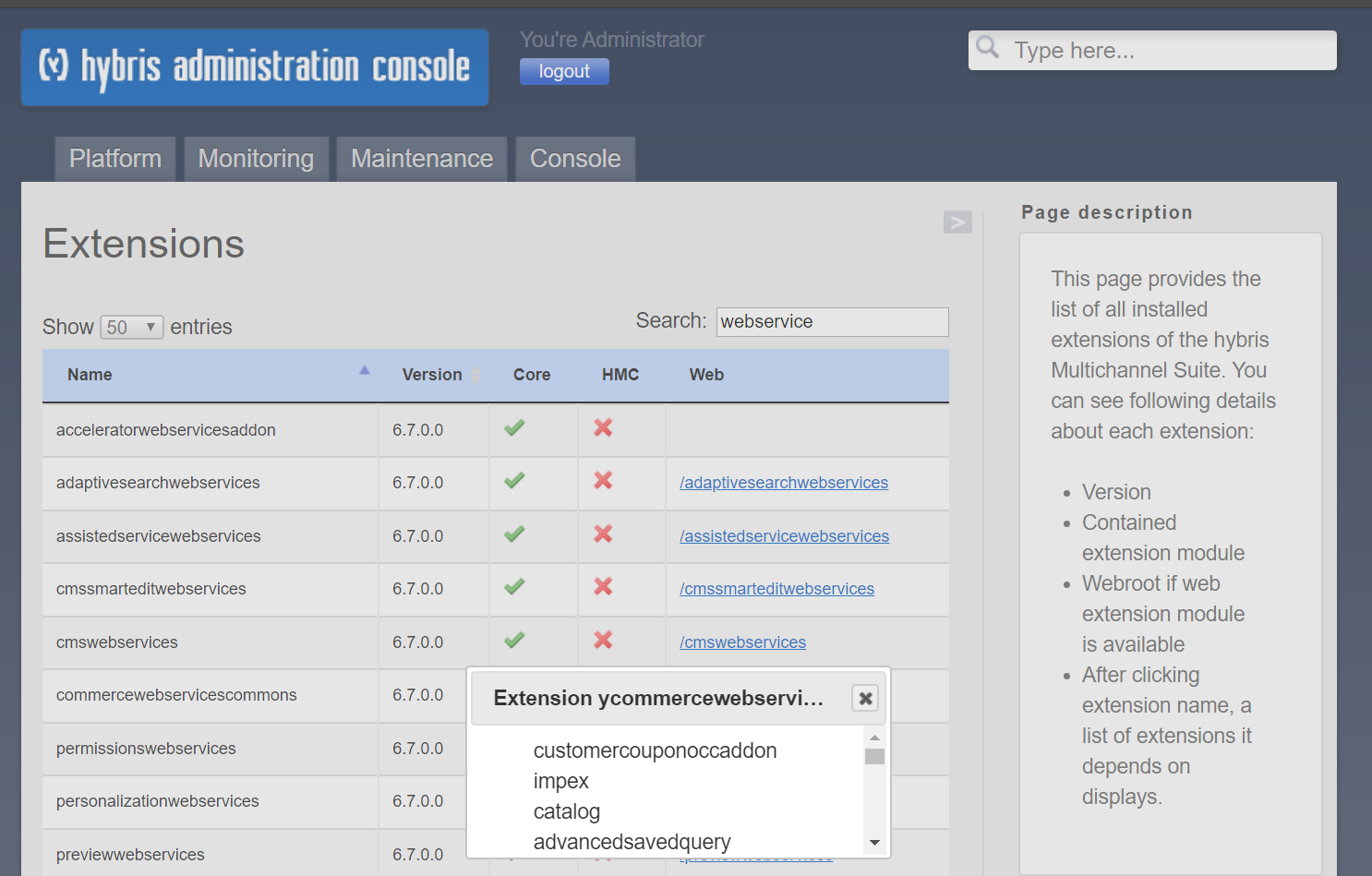This screenshot has height=876, width=1372.
Task: Click the logout button
Action: (564, 71)
